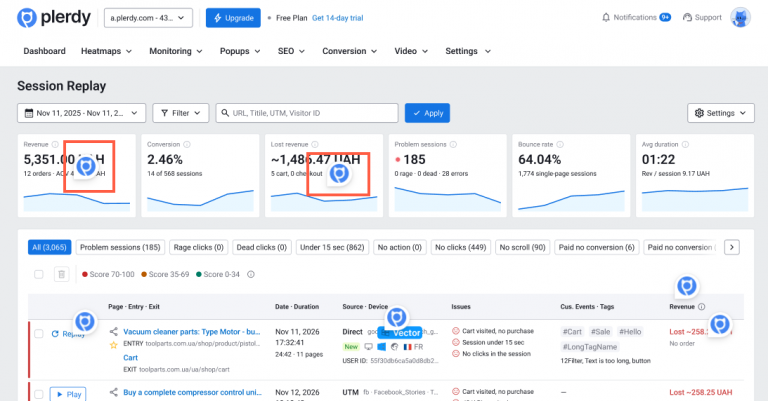Open the Settings dropdown at the right of the filter bar
The image size is (768, 401).
pos(720,113)
